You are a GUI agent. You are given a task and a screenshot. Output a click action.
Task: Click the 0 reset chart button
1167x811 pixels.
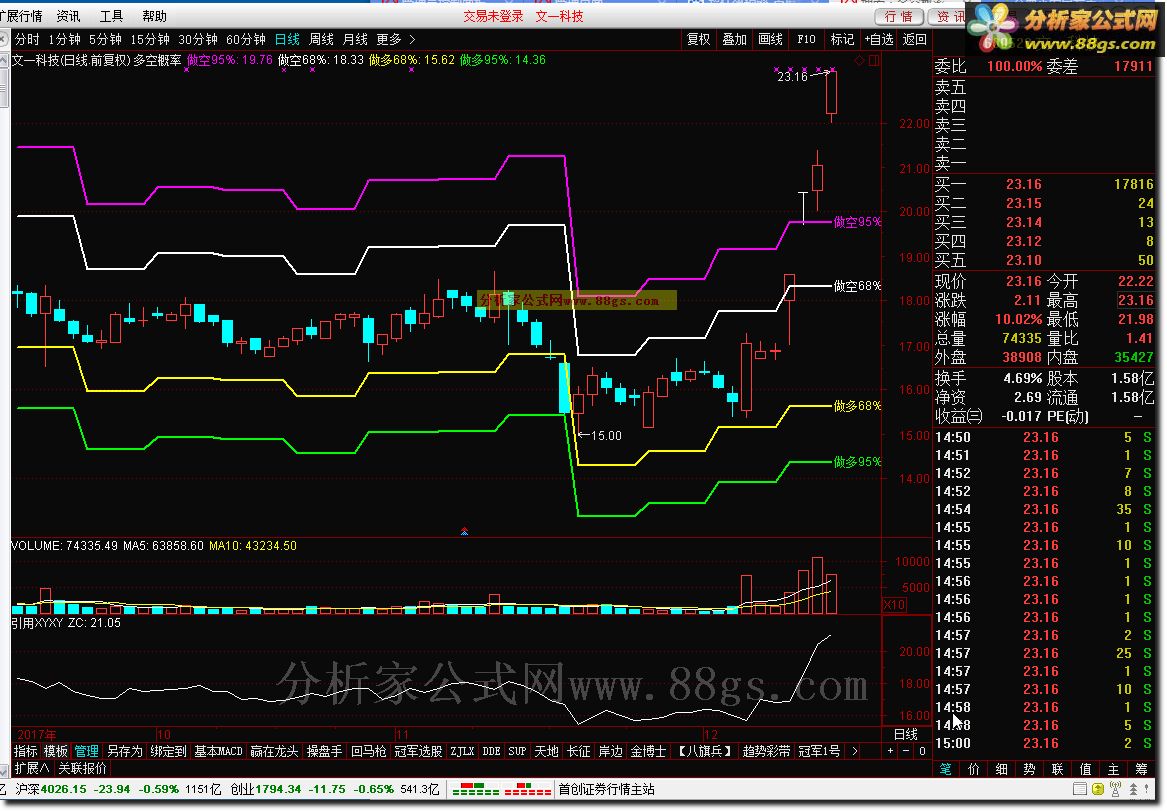[x=922, y=751]
